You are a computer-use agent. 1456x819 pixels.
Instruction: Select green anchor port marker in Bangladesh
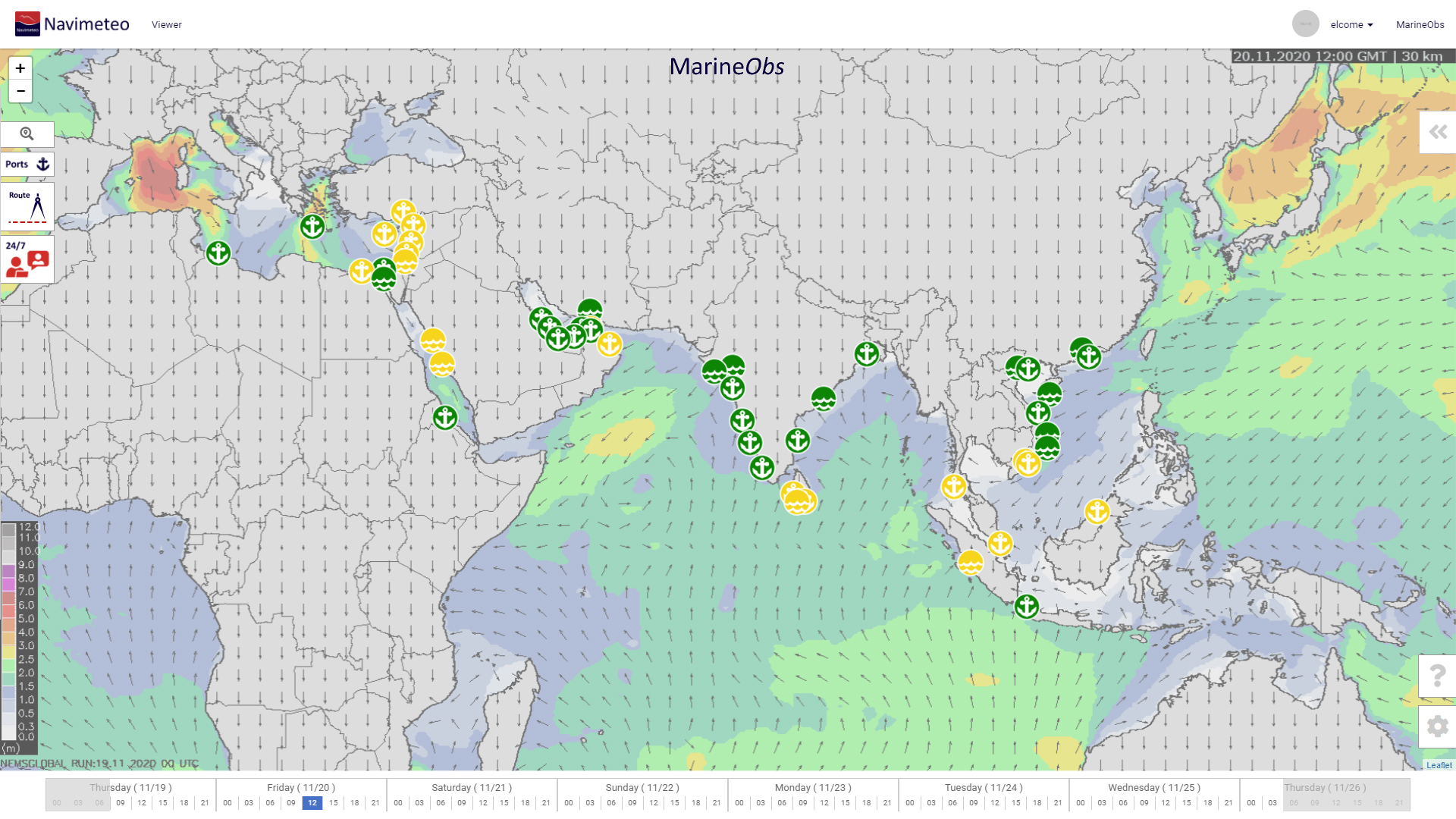867,354
